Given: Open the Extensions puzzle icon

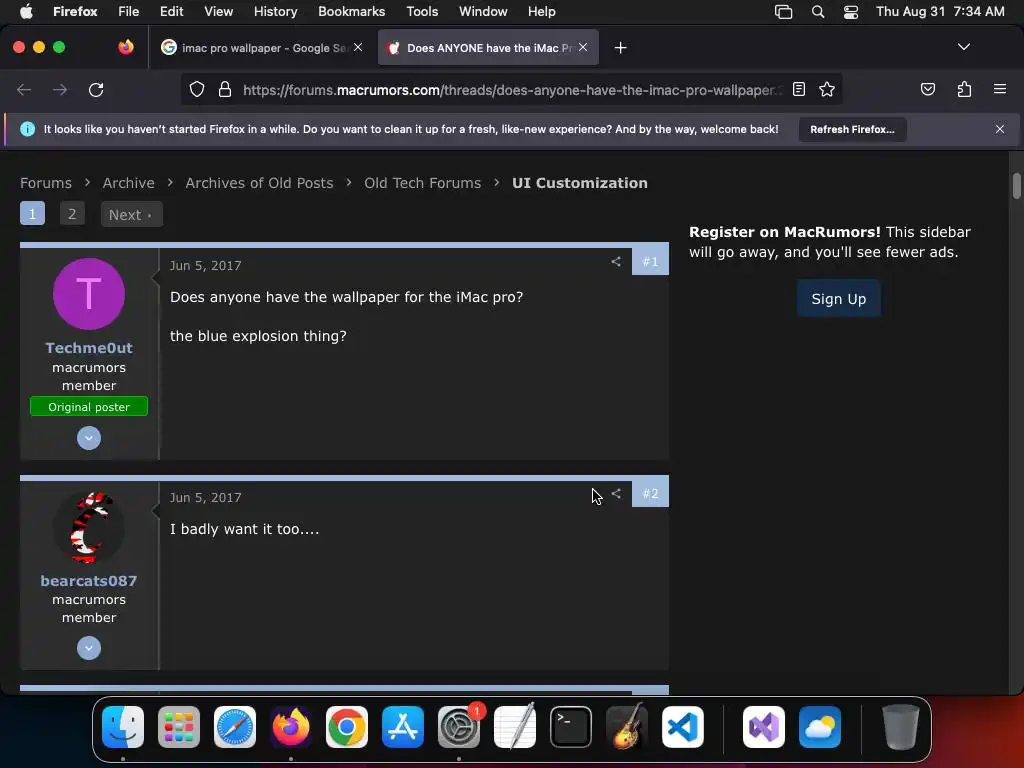Looking at the screenshot, I should 964,89.
